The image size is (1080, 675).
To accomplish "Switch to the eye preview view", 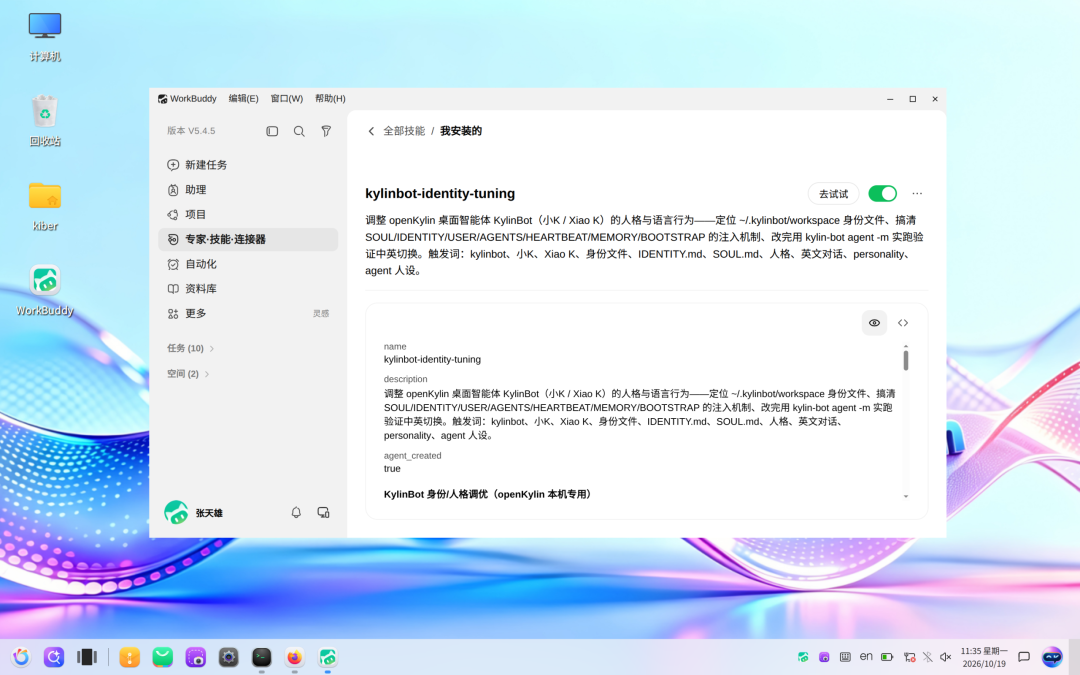I will tap(874, 323).
